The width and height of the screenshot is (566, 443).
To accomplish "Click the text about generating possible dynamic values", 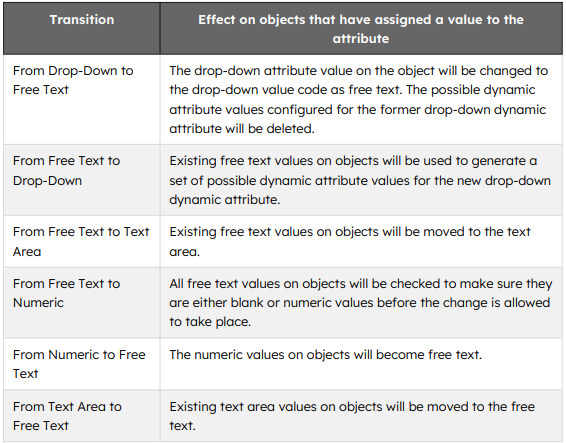I will tap(360, 180).
